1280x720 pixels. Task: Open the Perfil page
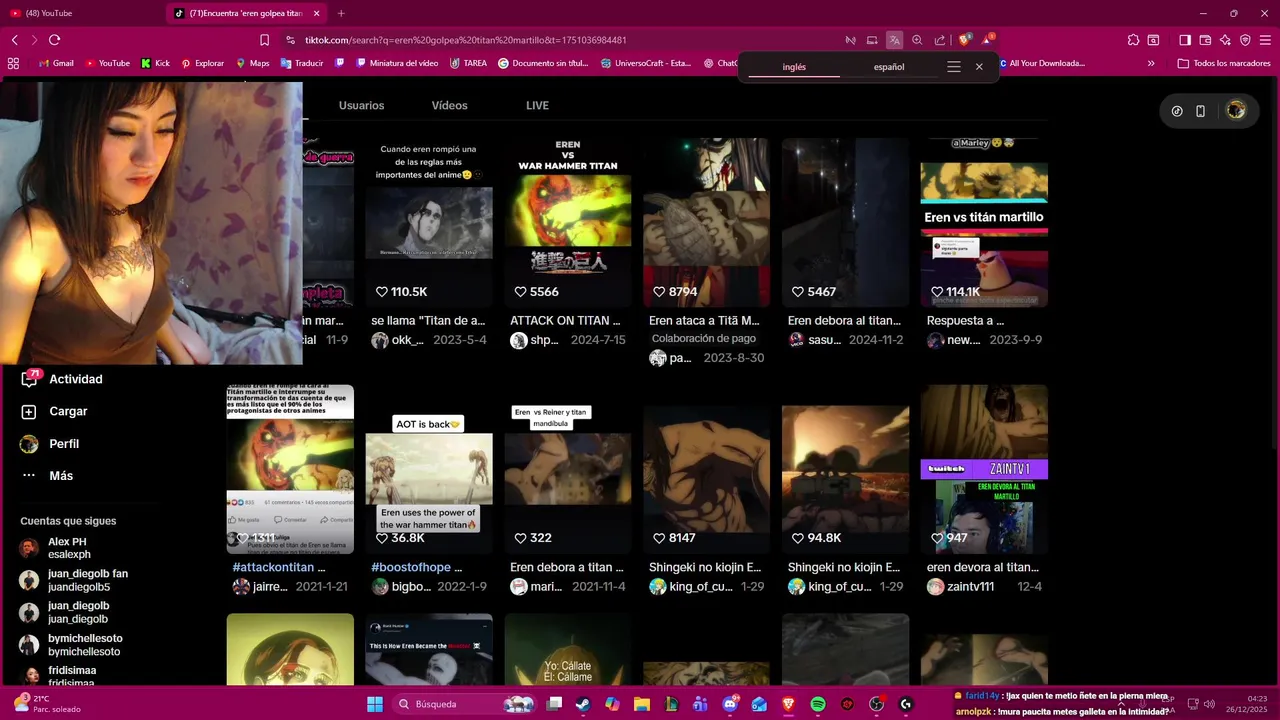coord(63,444)
